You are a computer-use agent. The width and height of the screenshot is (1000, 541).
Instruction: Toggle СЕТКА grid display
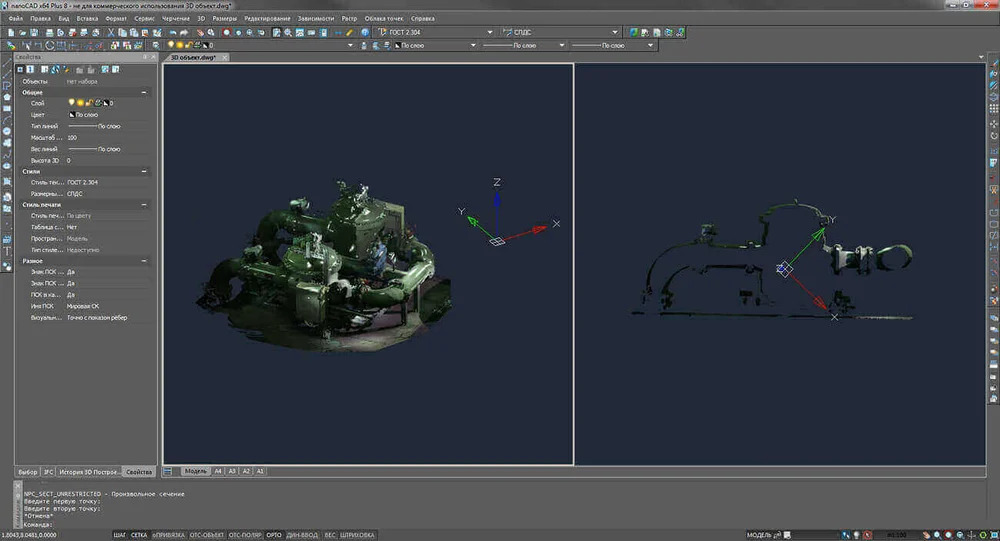click(x=139, y=535)
